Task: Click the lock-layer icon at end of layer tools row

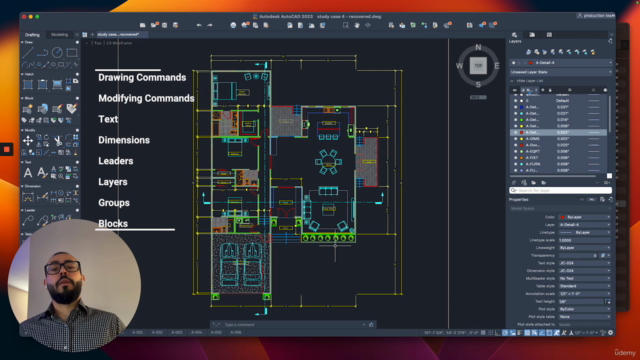Action: pos(593,52)
